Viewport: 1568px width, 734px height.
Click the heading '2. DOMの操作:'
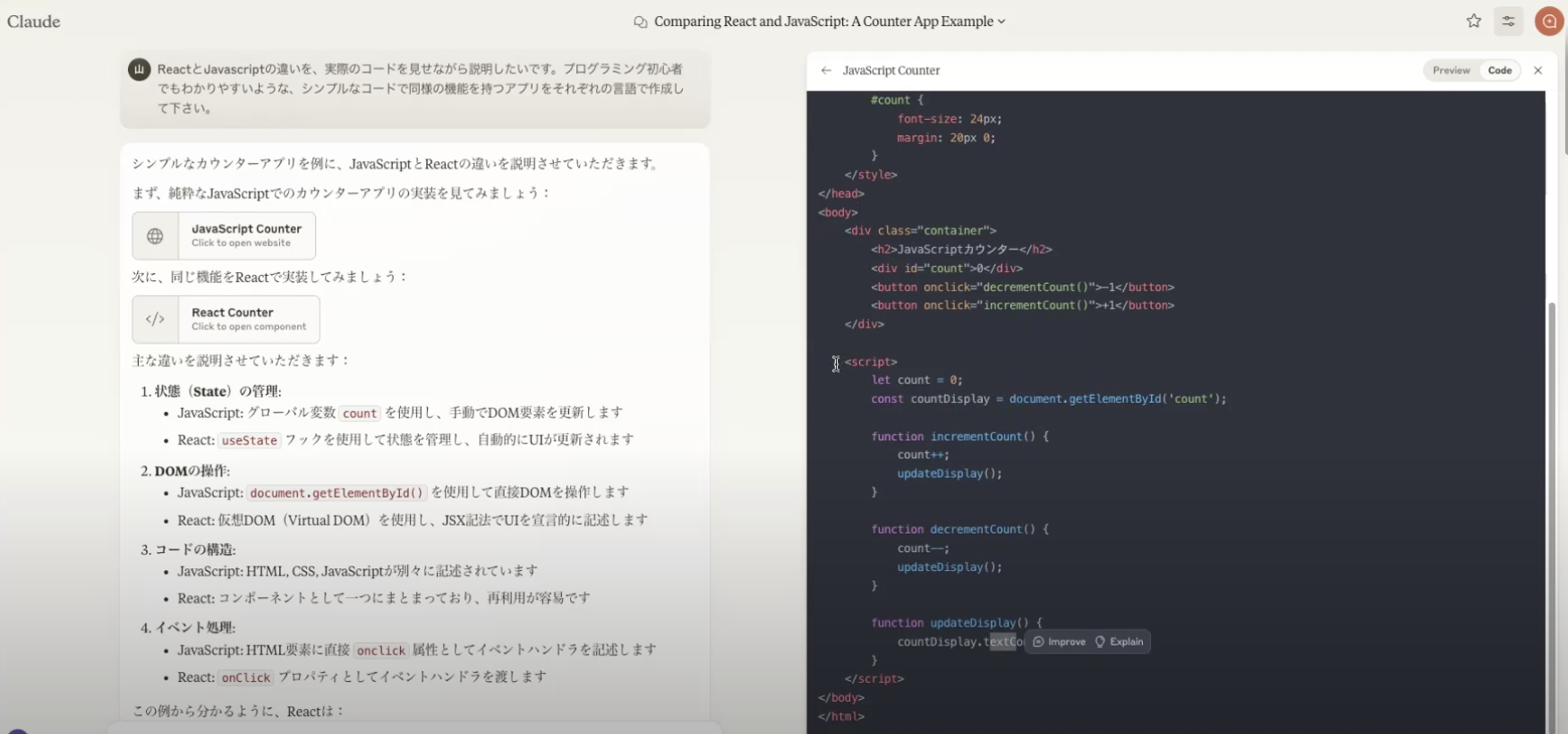click(185, 471)
